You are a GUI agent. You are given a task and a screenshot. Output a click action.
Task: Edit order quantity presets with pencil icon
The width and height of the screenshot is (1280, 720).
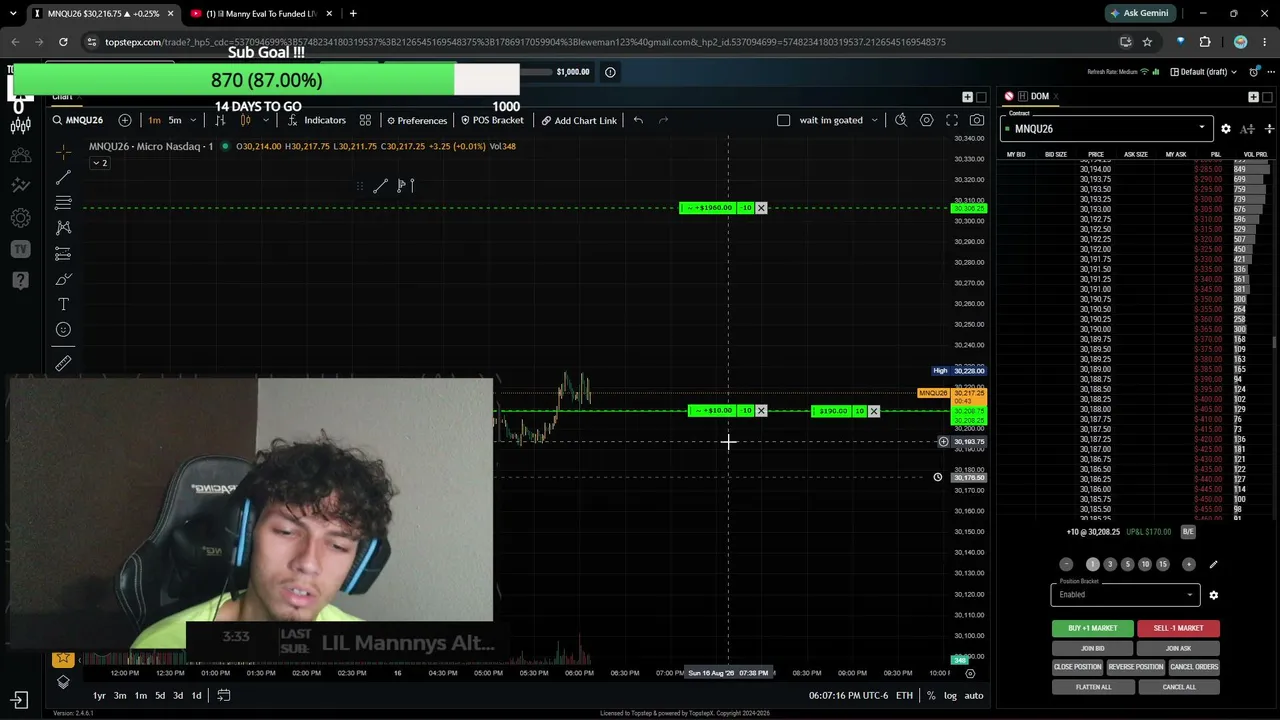(1213, 564)
